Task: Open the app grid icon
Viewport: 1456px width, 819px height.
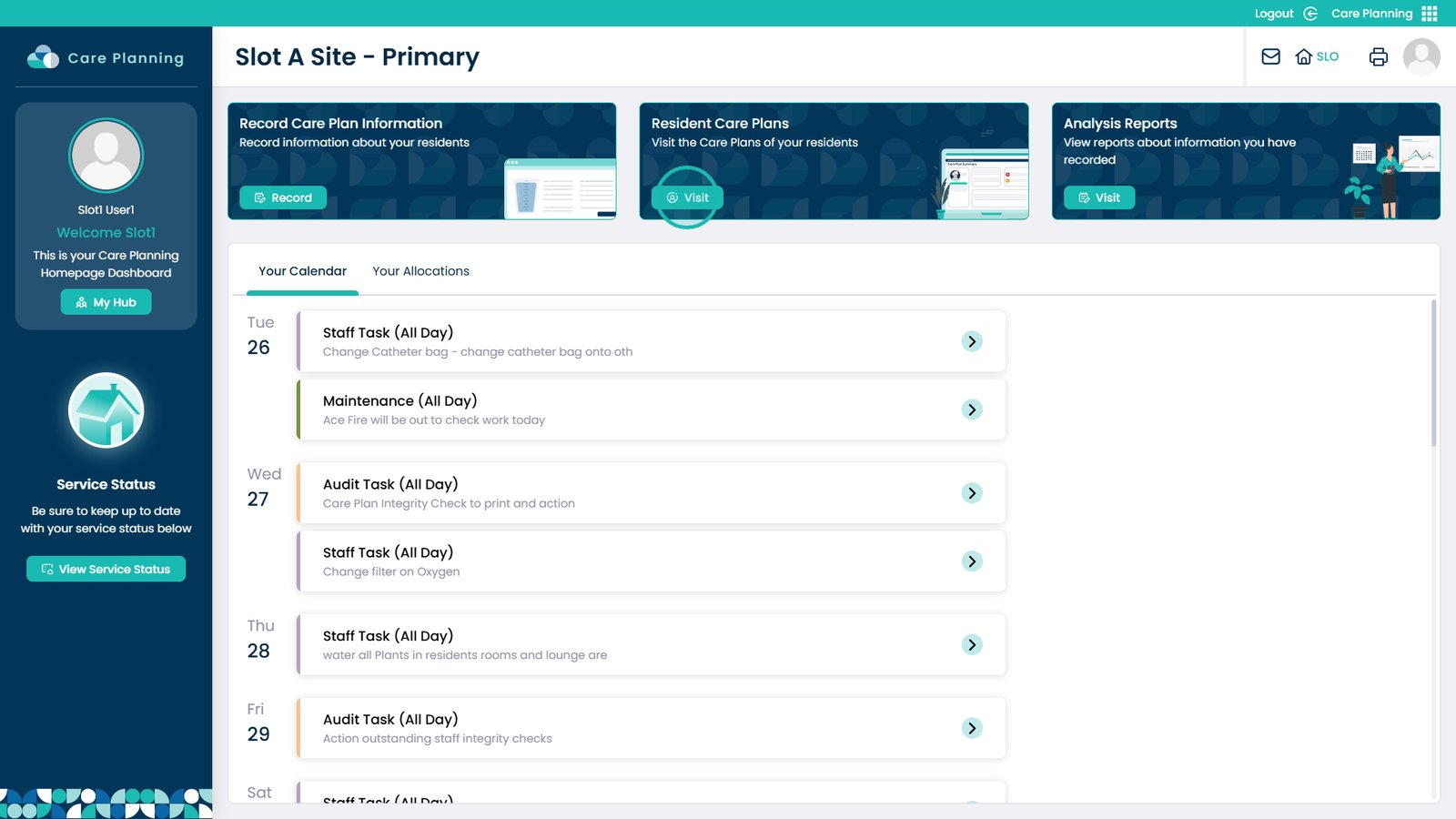Action: [x=1430, y=14]
